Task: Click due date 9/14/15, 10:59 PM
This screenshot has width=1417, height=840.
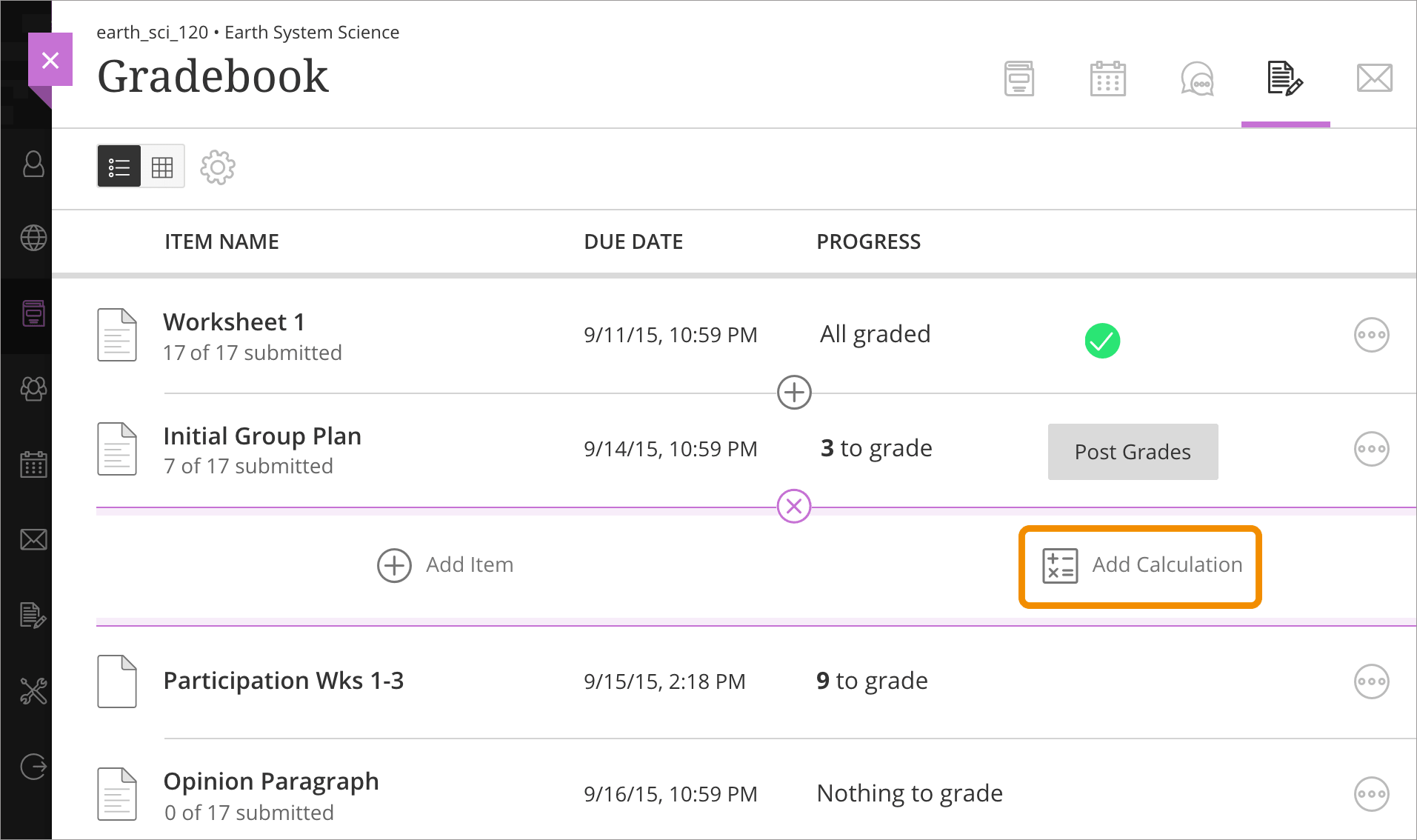Action: click(x=670, y=449)
